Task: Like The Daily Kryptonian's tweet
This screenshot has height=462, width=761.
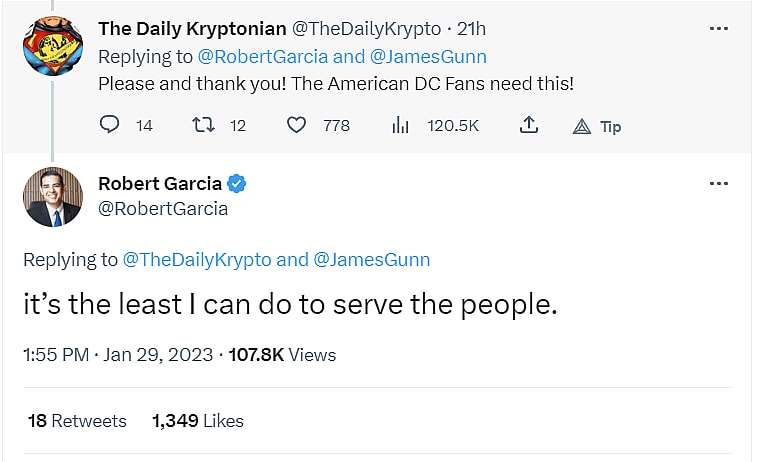Action: pos(296,125)
